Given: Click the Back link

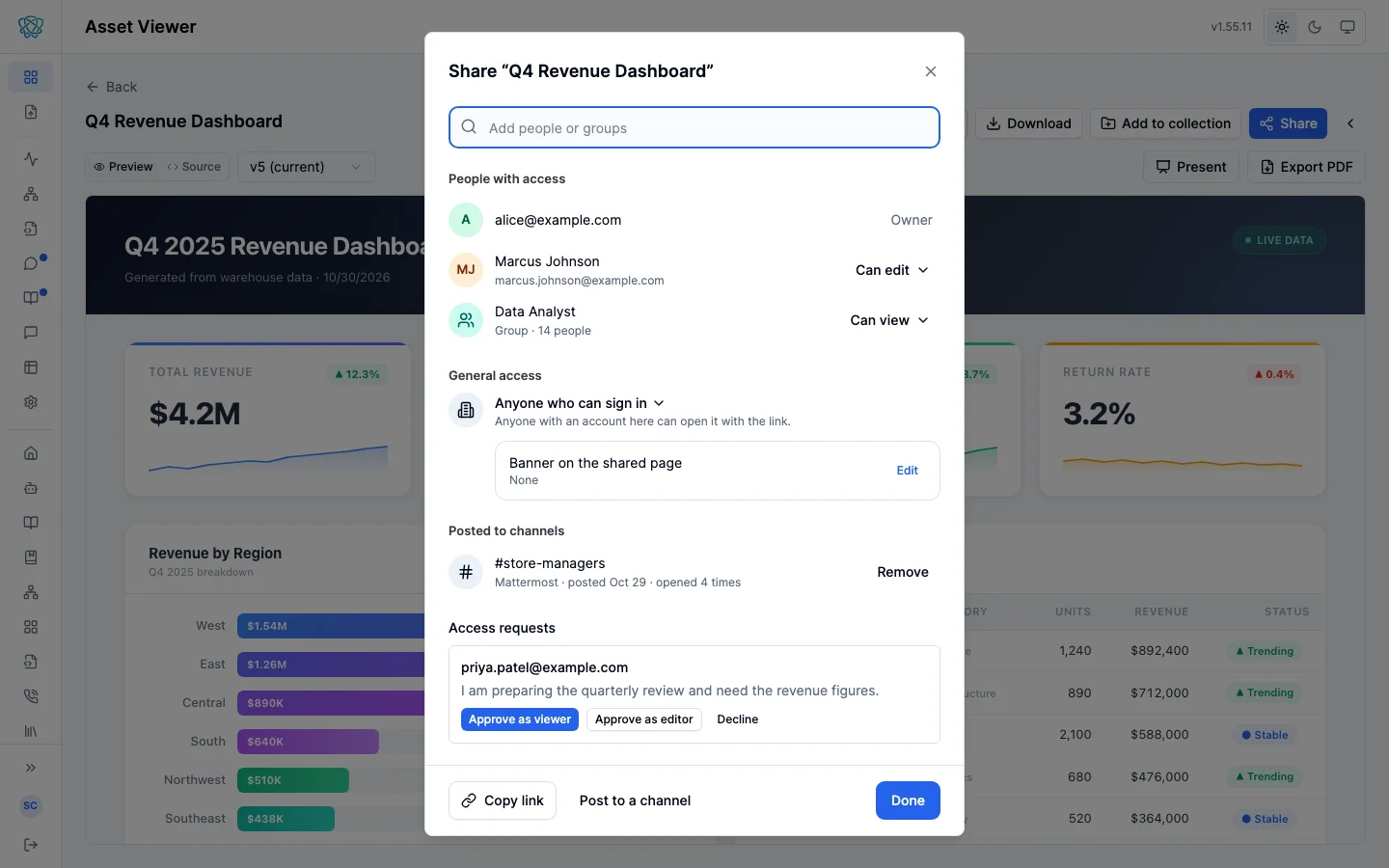Looking at the screenshot, I should (112, 87).
